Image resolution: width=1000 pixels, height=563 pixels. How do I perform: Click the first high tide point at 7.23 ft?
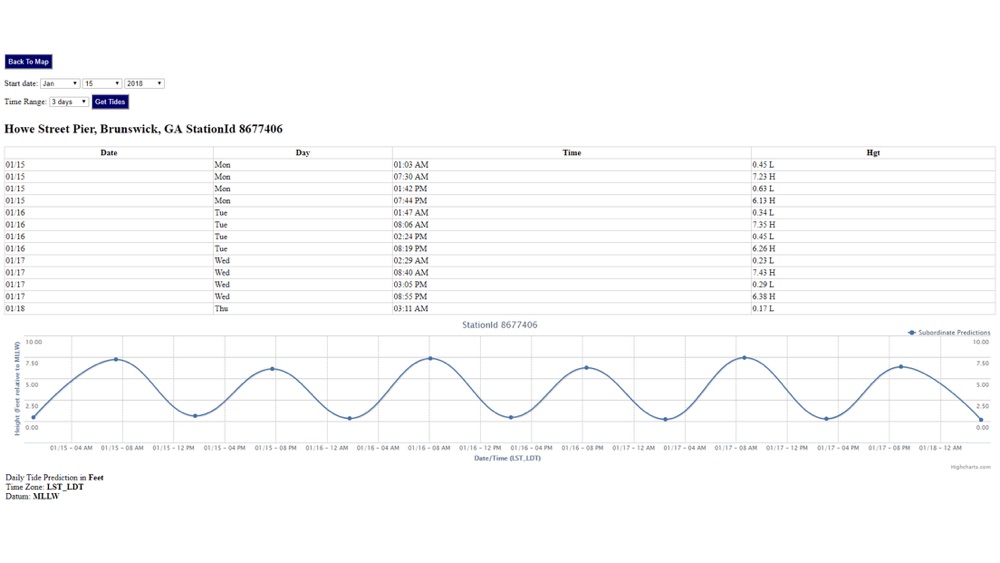(116, 360)
